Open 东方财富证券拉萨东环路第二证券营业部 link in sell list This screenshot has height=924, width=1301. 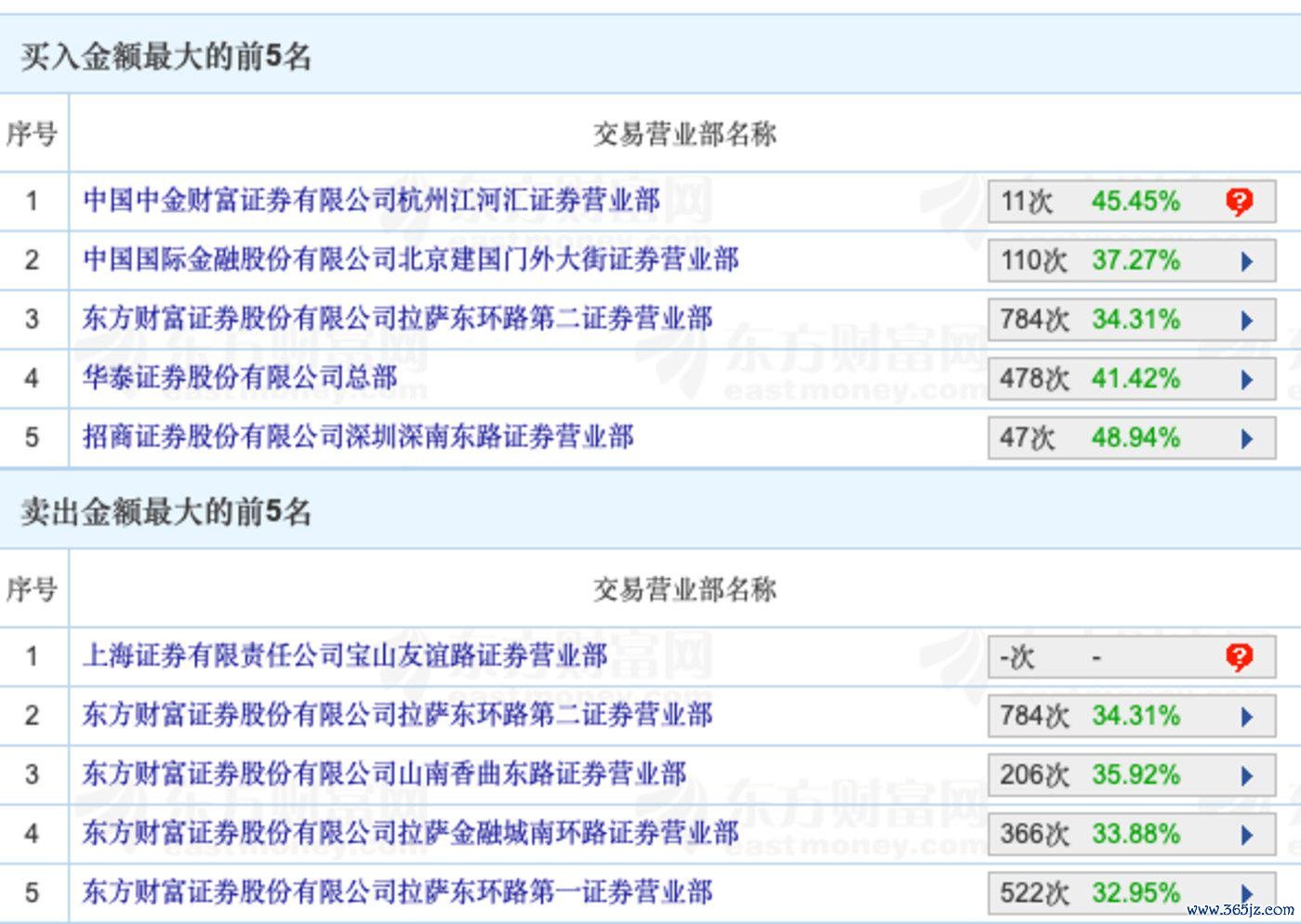[x=397, y=715]
